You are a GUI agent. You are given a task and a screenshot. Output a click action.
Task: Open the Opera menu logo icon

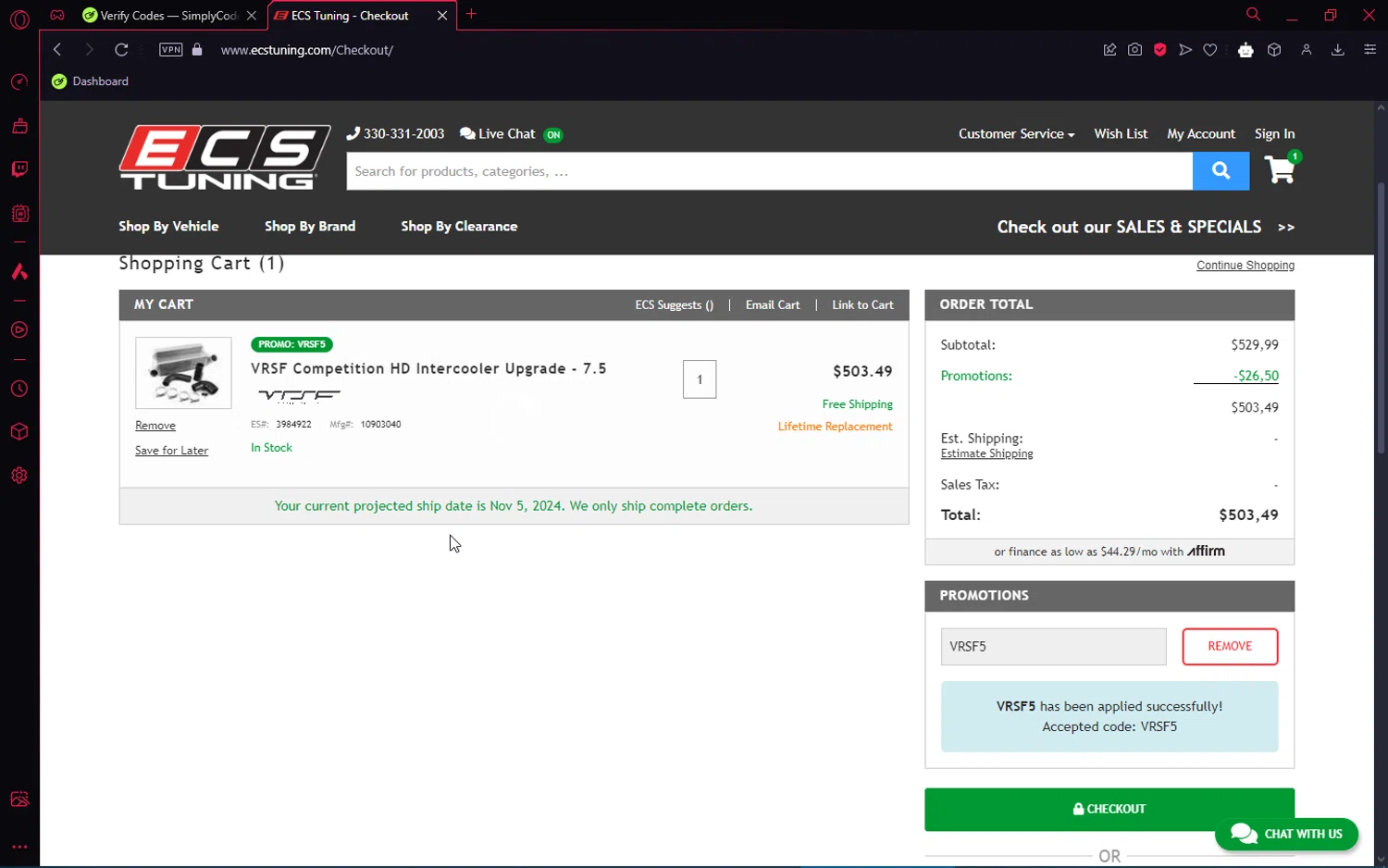point(19,19)
